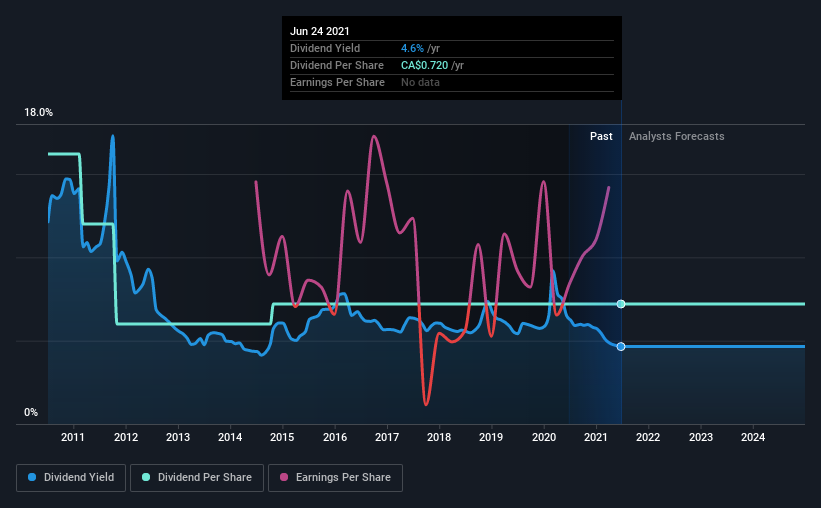821x508 pixels.
Task: Click the 2018 x-axis label
Action: 439,437
